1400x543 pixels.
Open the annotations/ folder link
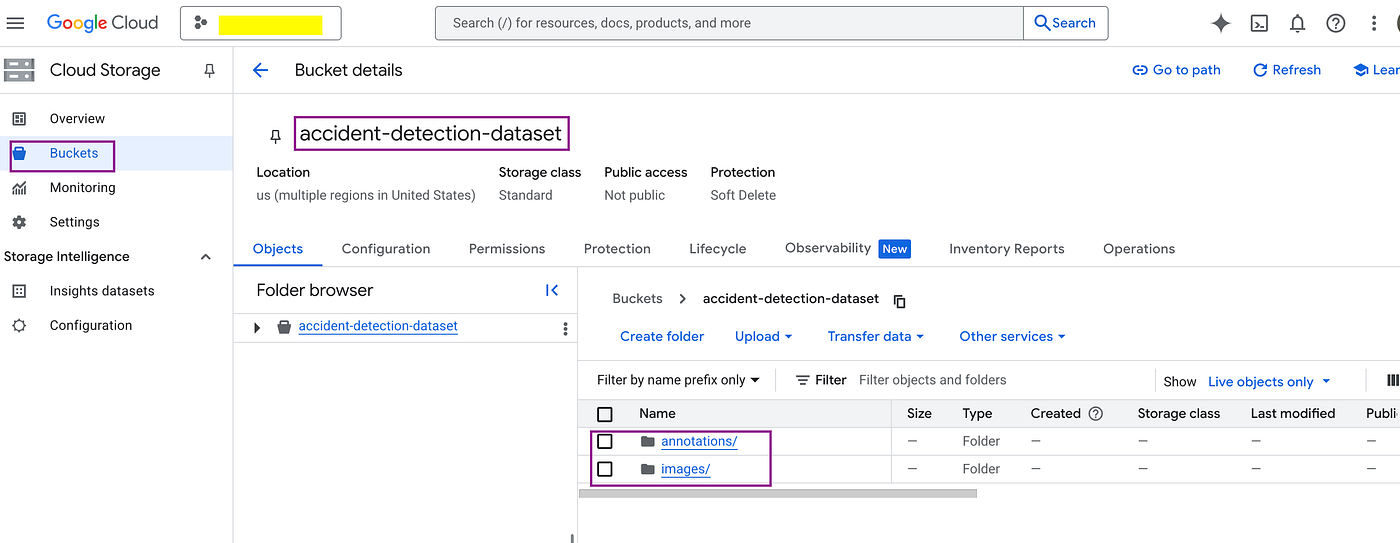699,441
